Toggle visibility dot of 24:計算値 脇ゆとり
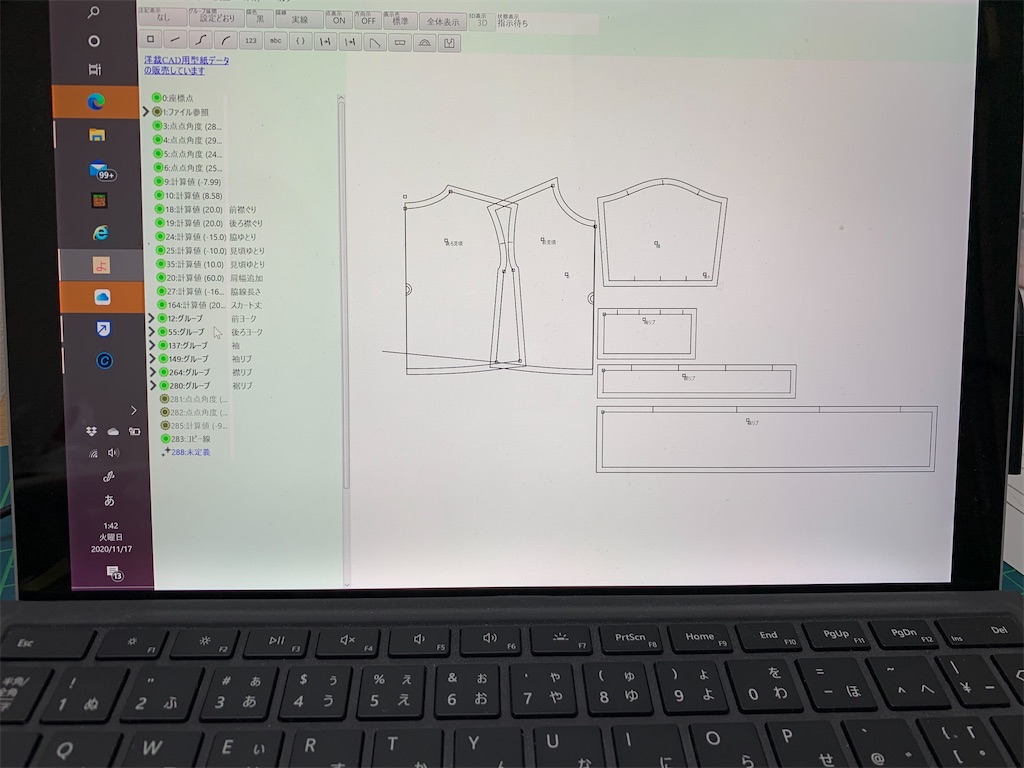Image resolution: width=1024 pixels, height=768 pixels. click(x=160, y=236)
